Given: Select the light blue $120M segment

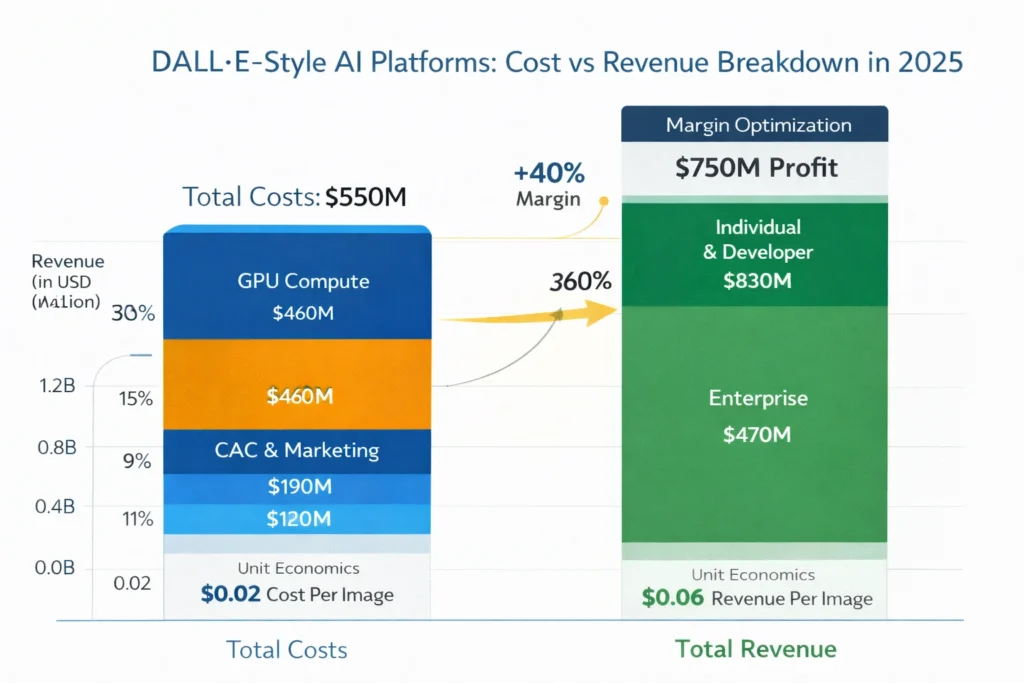Looking at the screenshot, I should click(x=296, y=519).
